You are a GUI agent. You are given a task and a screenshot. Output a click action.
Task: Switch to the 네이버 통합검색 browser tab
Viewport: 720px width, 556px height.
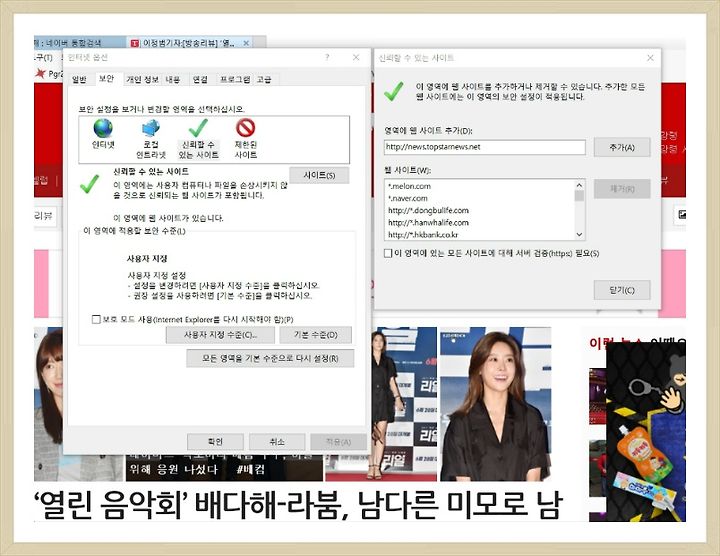pos(79,43)
